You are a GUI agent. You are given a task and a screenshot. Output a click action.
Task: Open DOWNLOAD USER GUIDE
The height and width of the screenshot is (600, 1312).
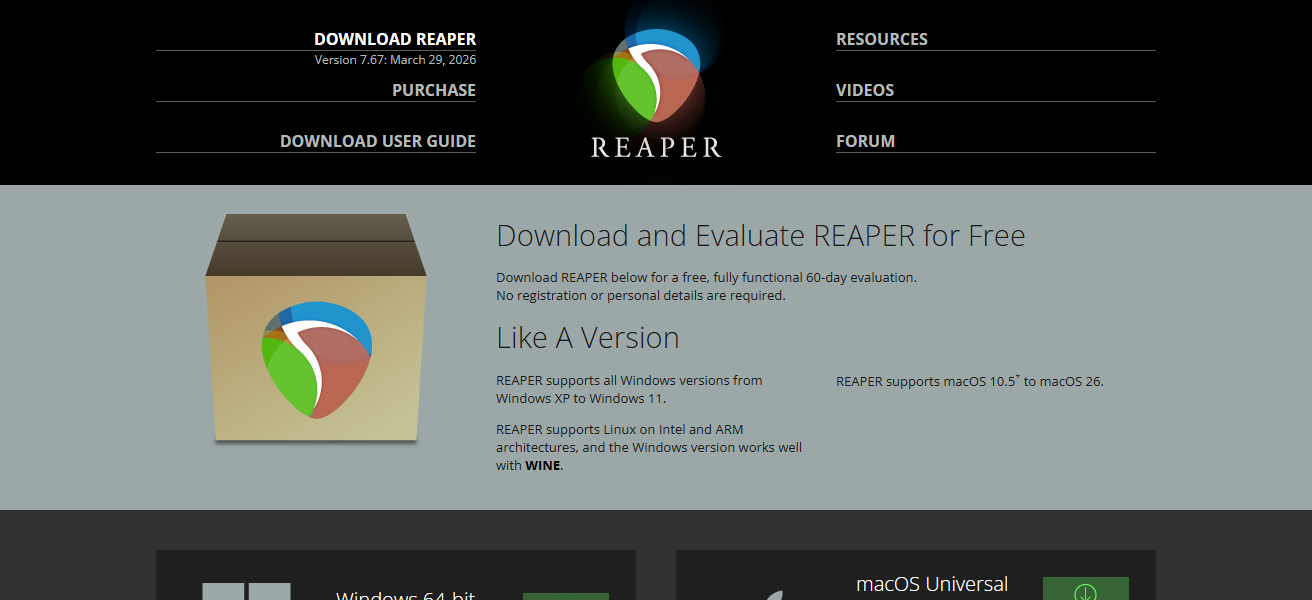377,141
